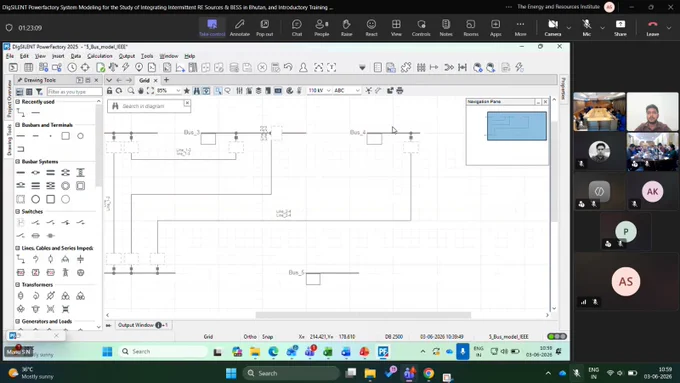Viewport: 680px width, 383px height.
Task: Collapse the Busbars and Terminals section
Action: pyautogui.click(x=18, y=125)
